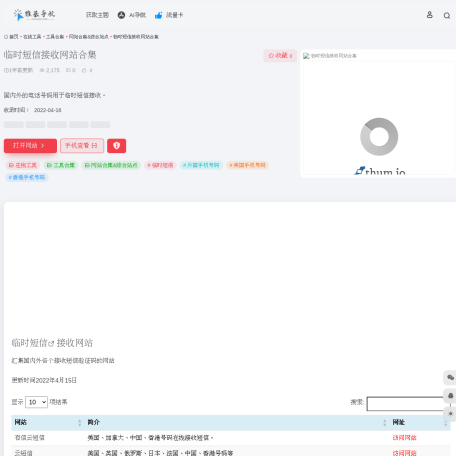456x456 pixels.
Task: Open the user account icon
Action: coord(430,15)
